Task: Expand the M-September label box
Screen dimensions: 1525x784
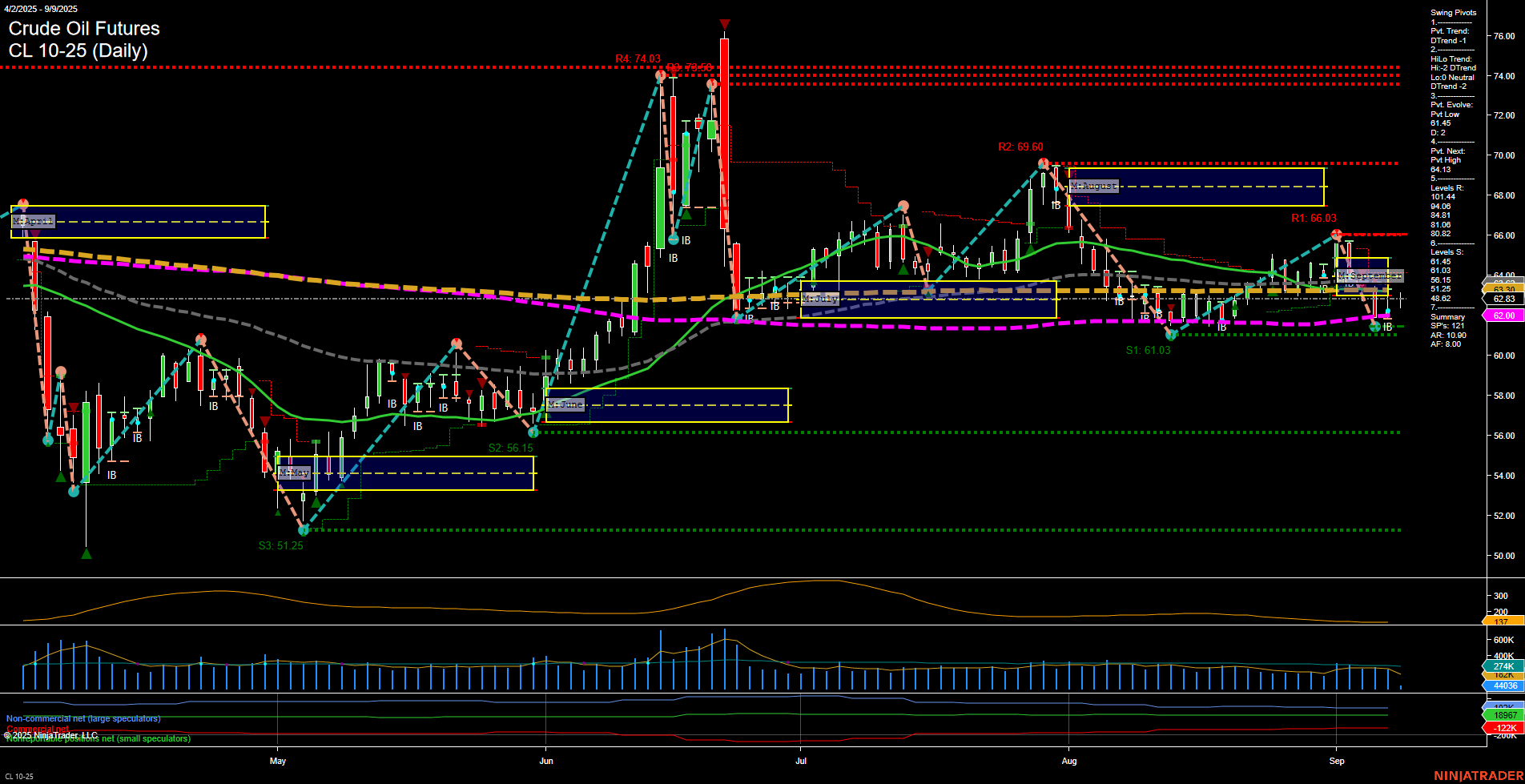Action: tap(1371, 275)
